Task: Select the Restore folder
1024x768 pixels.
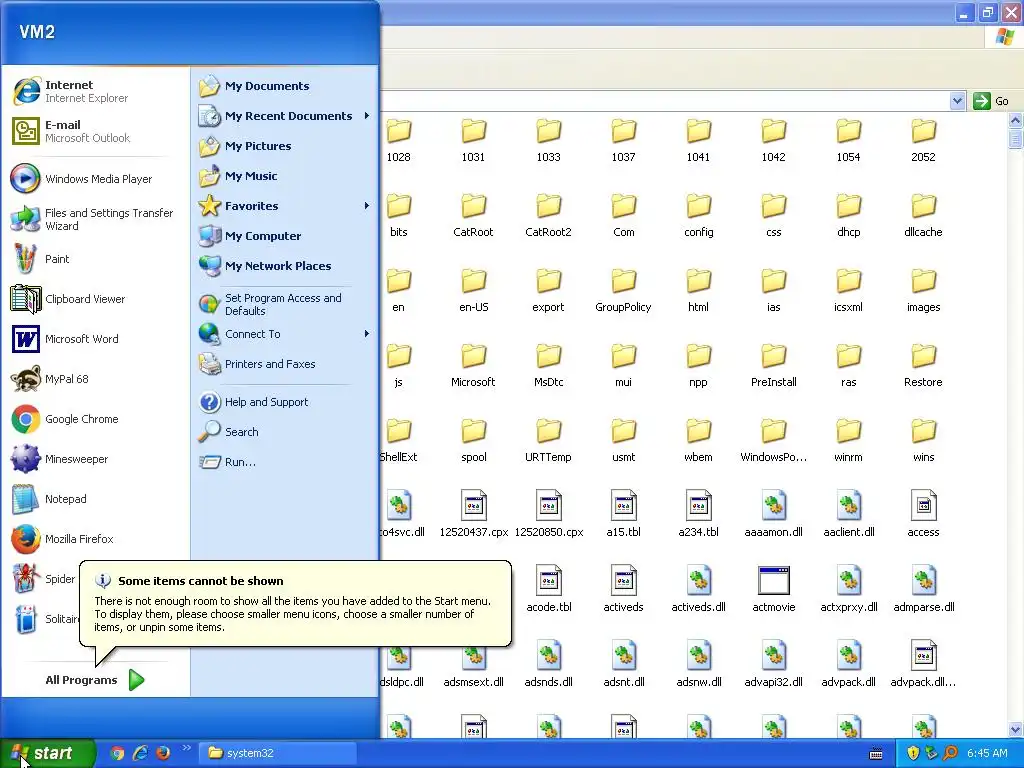Action: click(x=923, y=364)
